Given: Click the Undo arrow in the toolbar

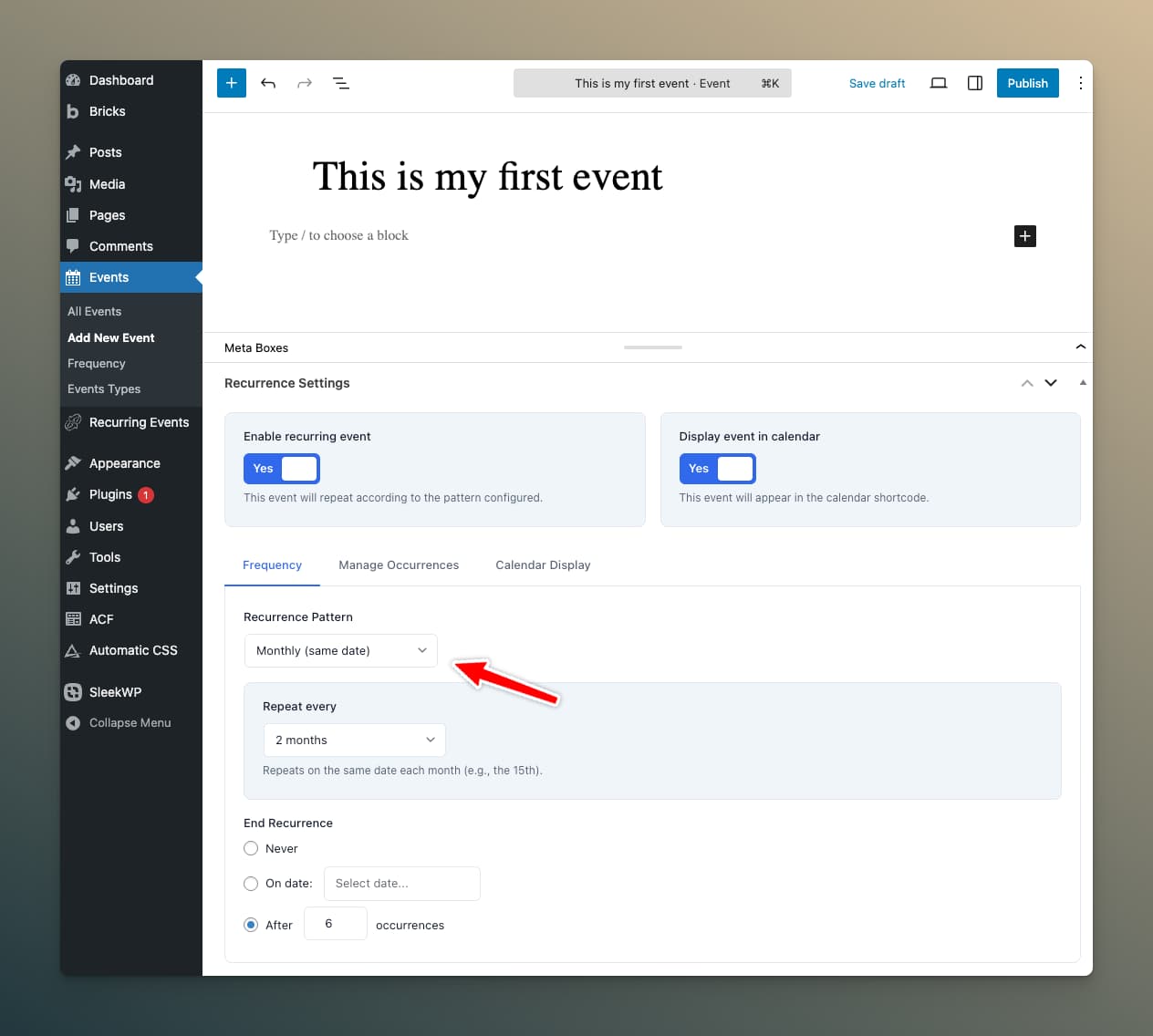Looking at the screenshot, I should (x=268, y=83).
